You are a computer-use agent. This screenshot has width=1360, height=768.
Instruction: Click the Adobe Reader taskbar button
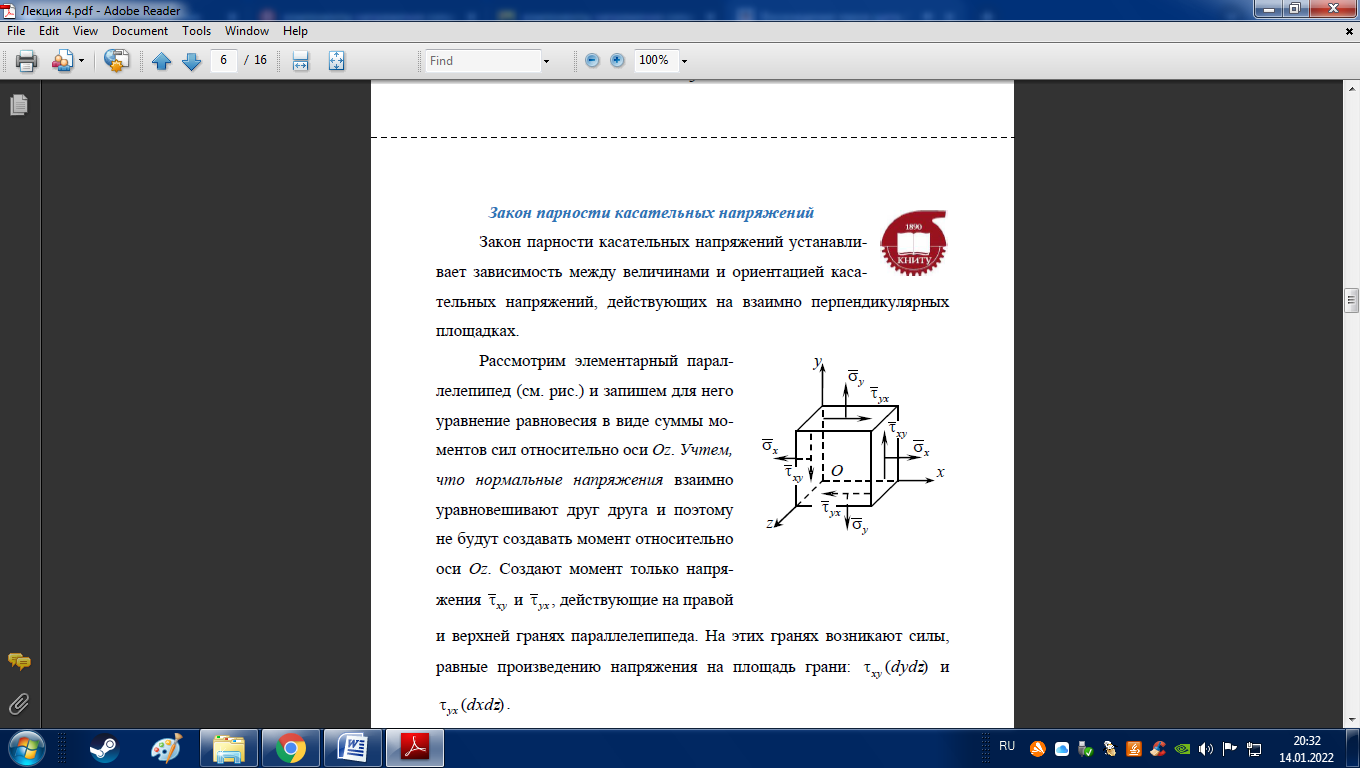[415, 748]
